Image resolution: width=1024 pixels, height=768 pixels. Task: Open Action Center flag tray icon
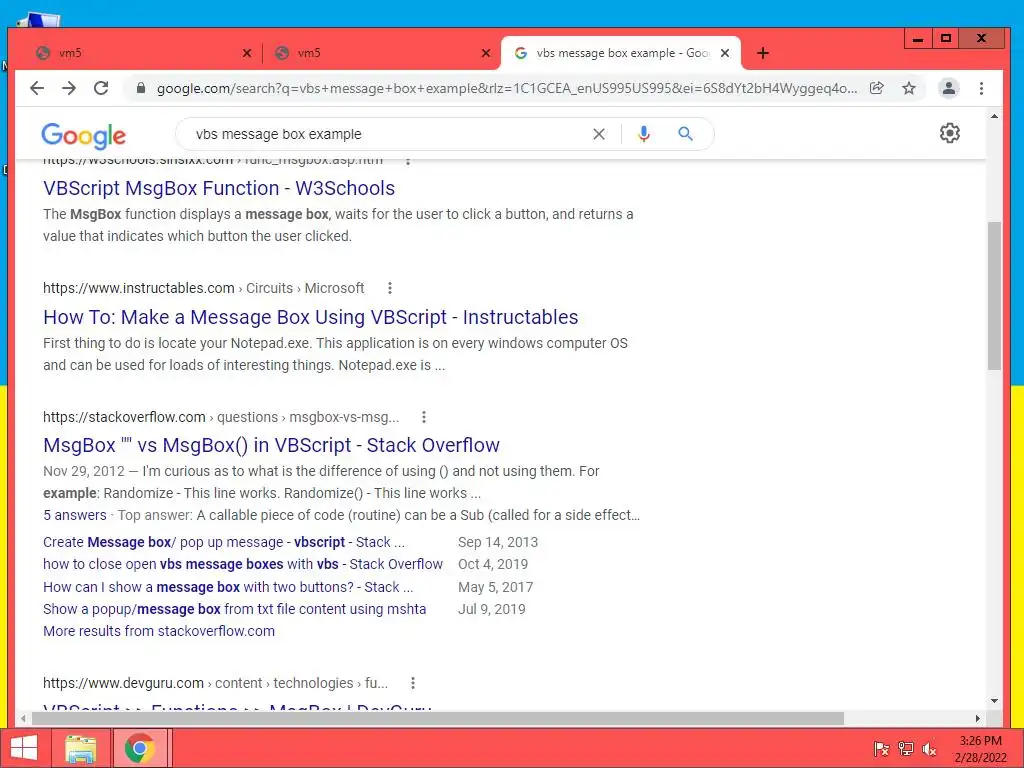click(881, 749)
